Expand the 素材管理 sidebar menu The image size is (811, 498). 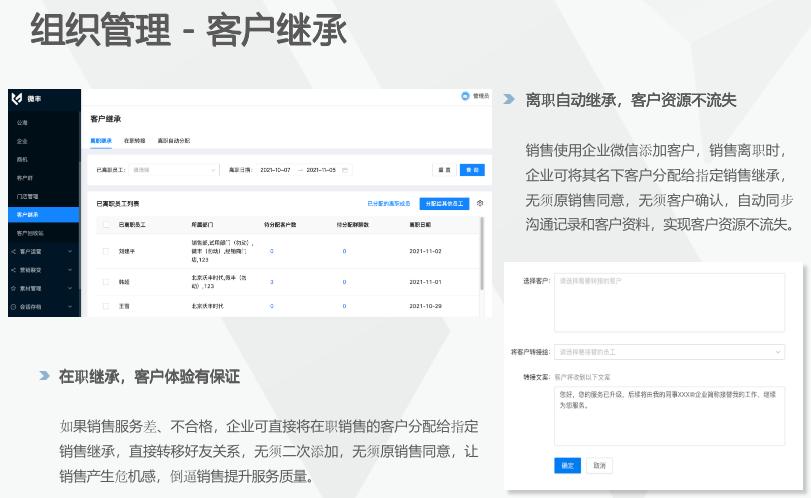point(70,288)
